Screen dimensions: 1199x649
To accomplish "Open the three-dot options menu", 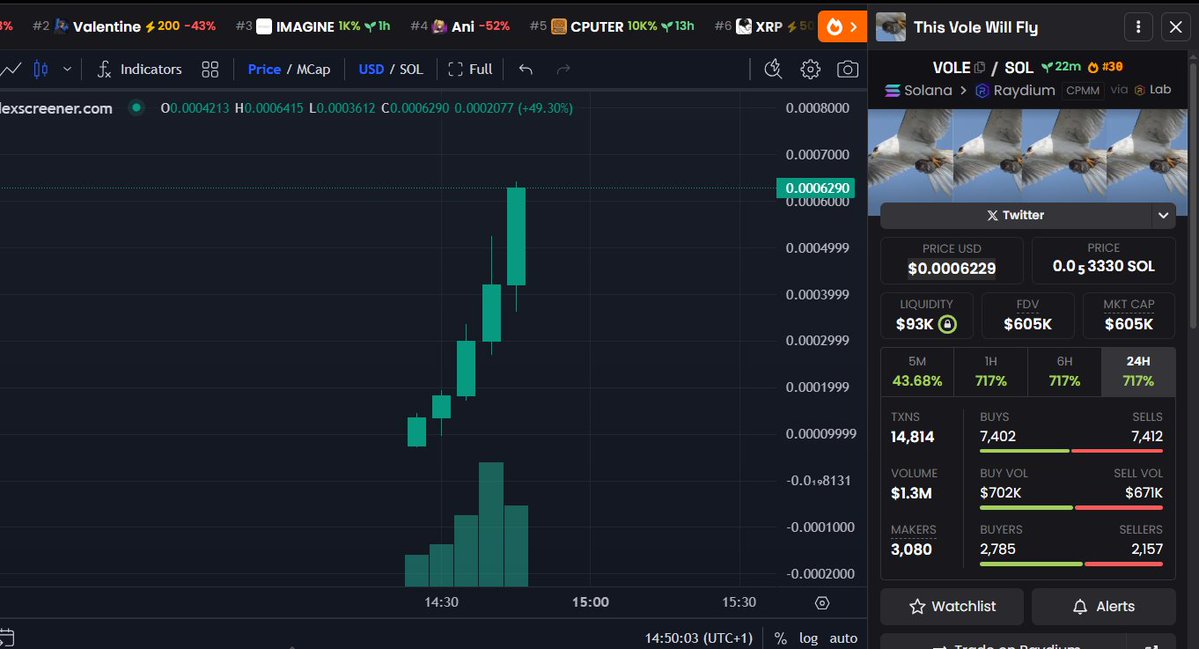I will [1138, 28].
